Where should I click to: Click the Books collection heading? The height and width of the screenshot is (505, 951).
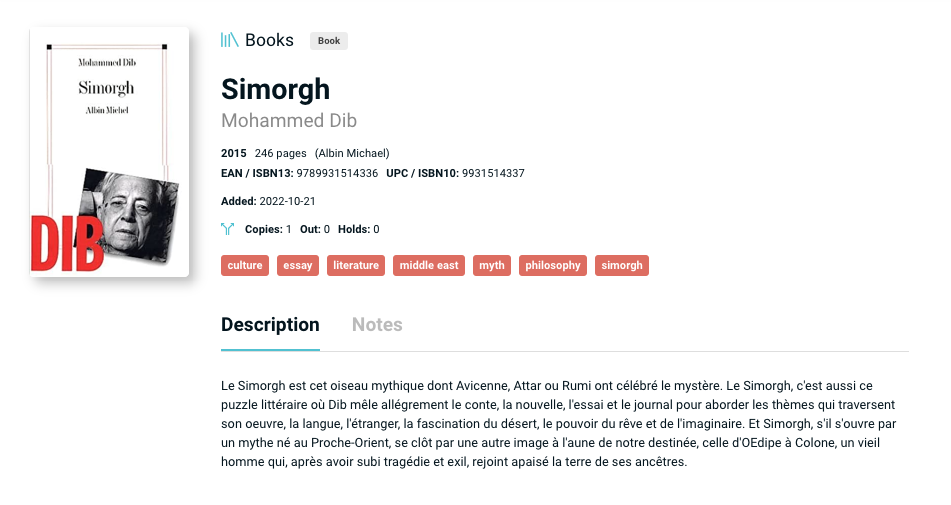269,40
